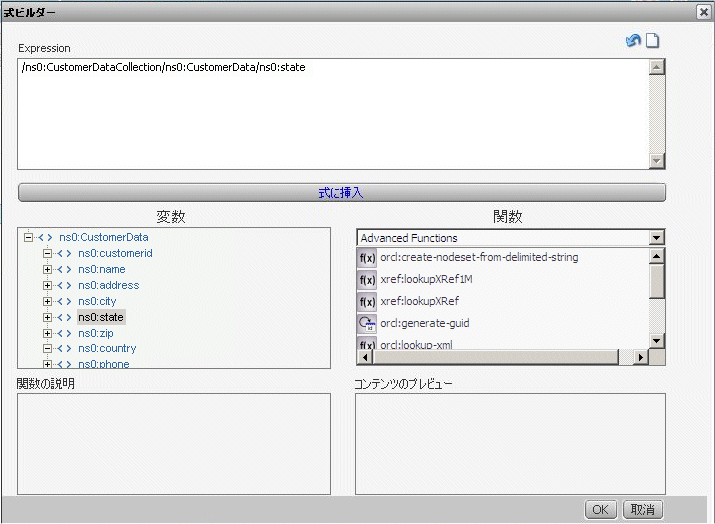Click element icon beside ns0:zip
Viewport: 715px width, 524px height.
tap(64, 333)
